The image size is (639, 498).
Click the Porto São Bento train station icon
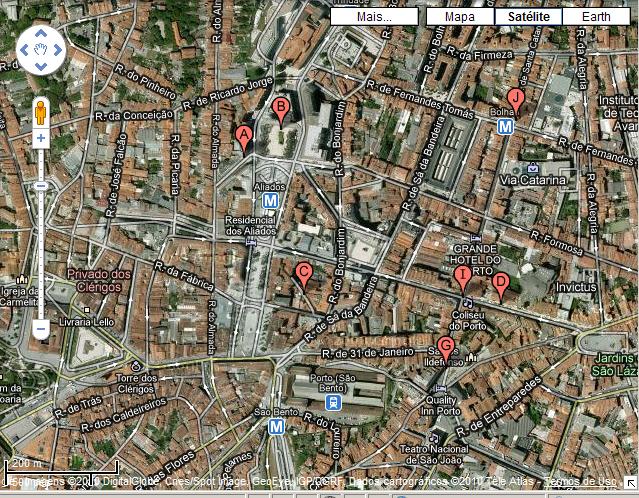(x=334, y=402)
